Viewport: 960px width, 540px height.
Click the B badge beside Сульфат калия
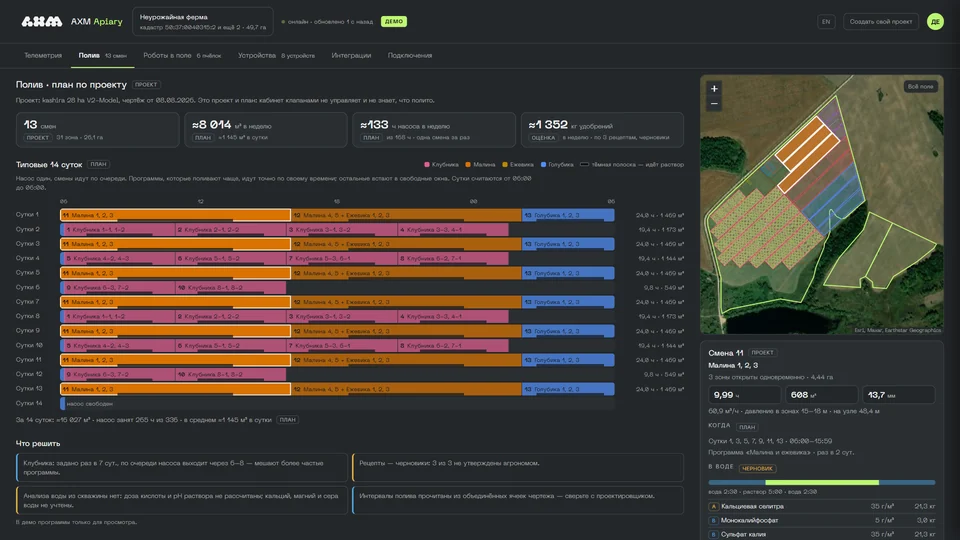click(x=713, y=534)
